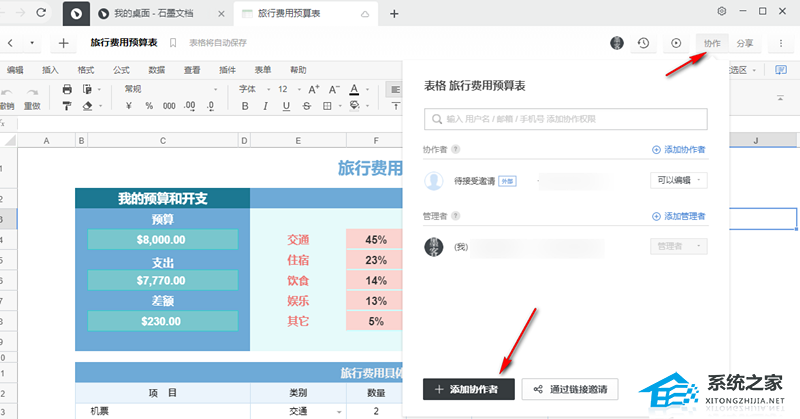Open the 可以编辑 permission dropdown
Image resolution: width=800 pixels, height=419 pixels.
(x=679, y=180)
